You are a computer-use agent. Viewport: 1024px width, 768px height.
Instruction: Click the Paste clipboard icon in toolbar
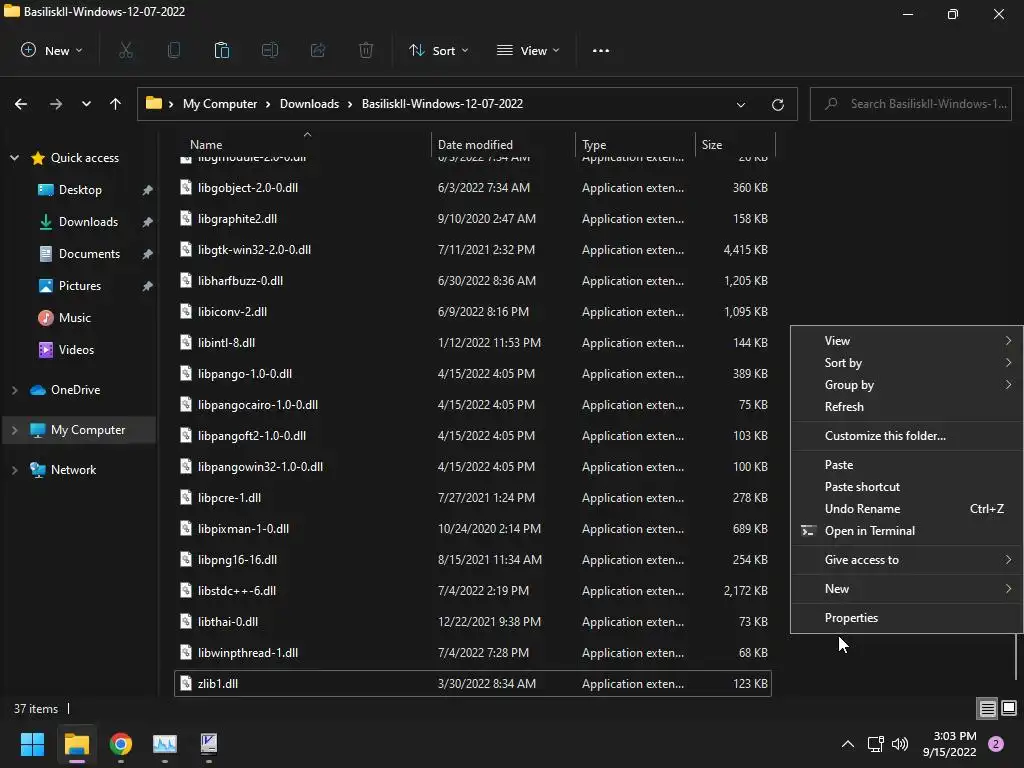pos(222,50)
